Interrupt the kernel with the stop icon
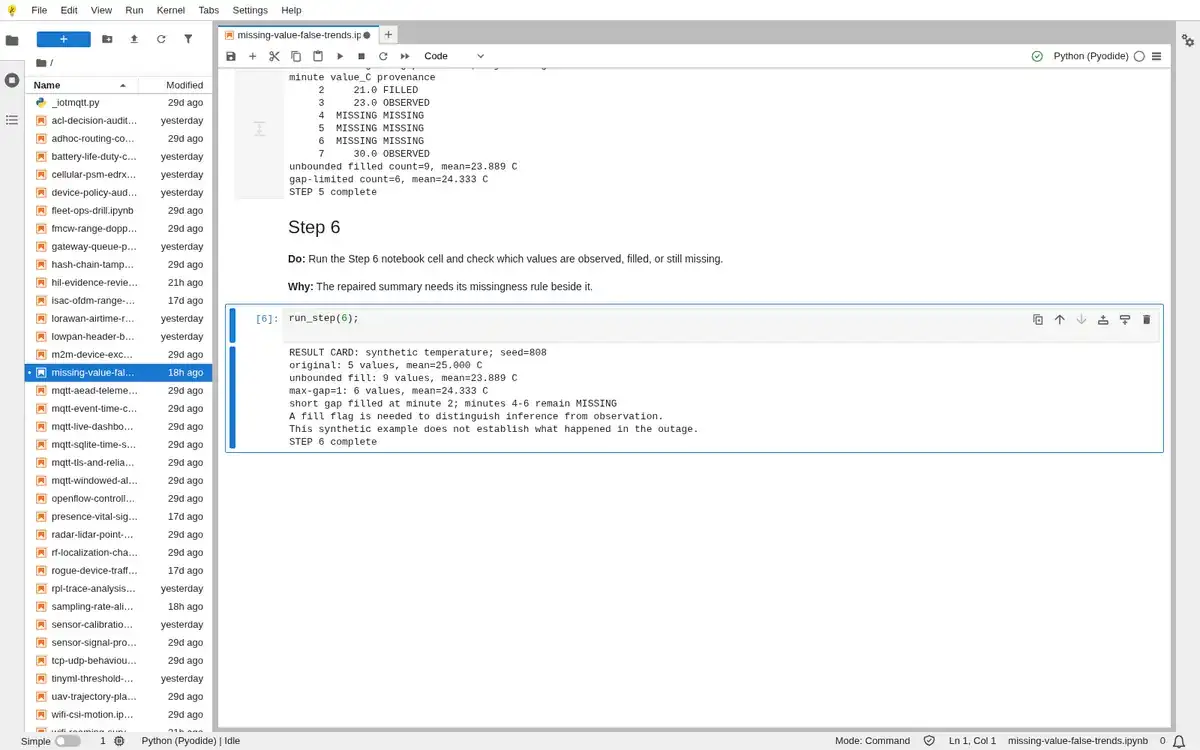Image resolution: width=1200 pixels, height=750 pixels. click(x=361, y=57)
